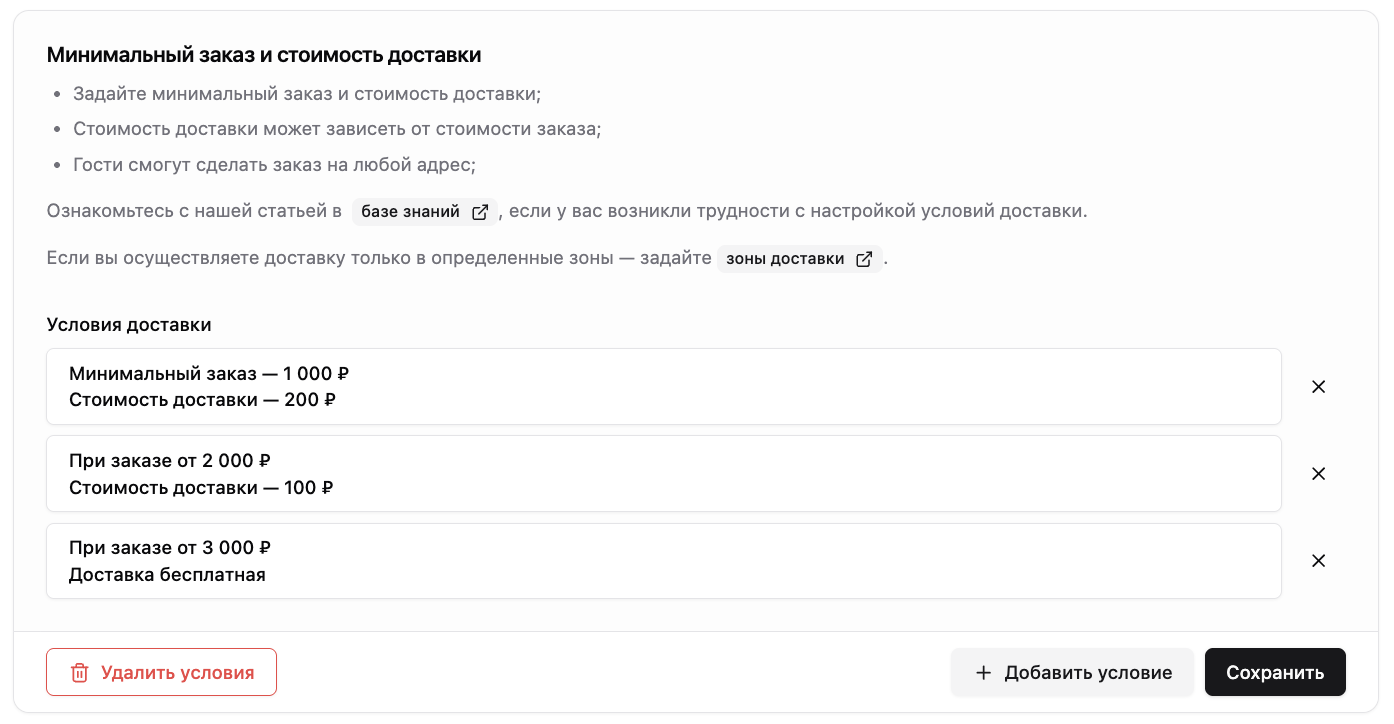Click the 'Минимальный заказ и стоимость доставки' heading

point(264,55)
